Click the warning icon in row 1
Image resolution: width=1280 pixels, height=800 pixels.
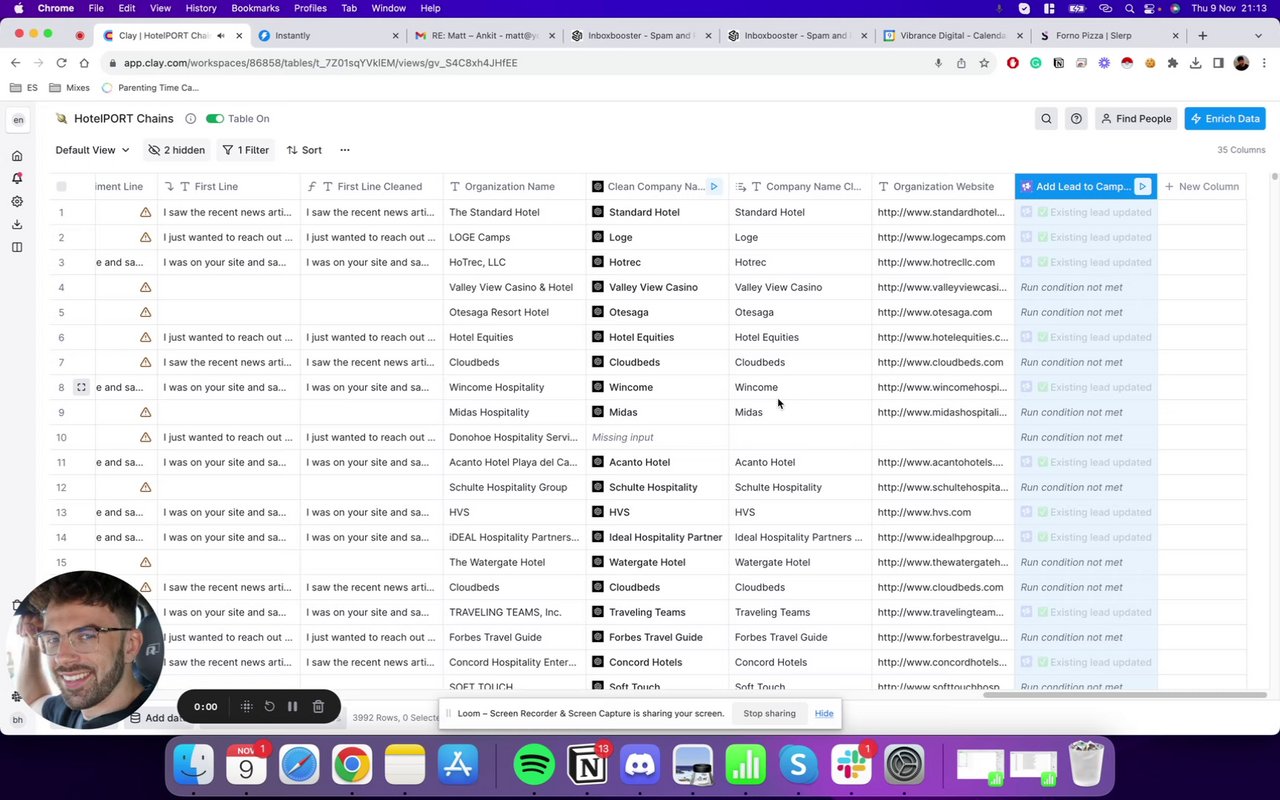(146, 212)
